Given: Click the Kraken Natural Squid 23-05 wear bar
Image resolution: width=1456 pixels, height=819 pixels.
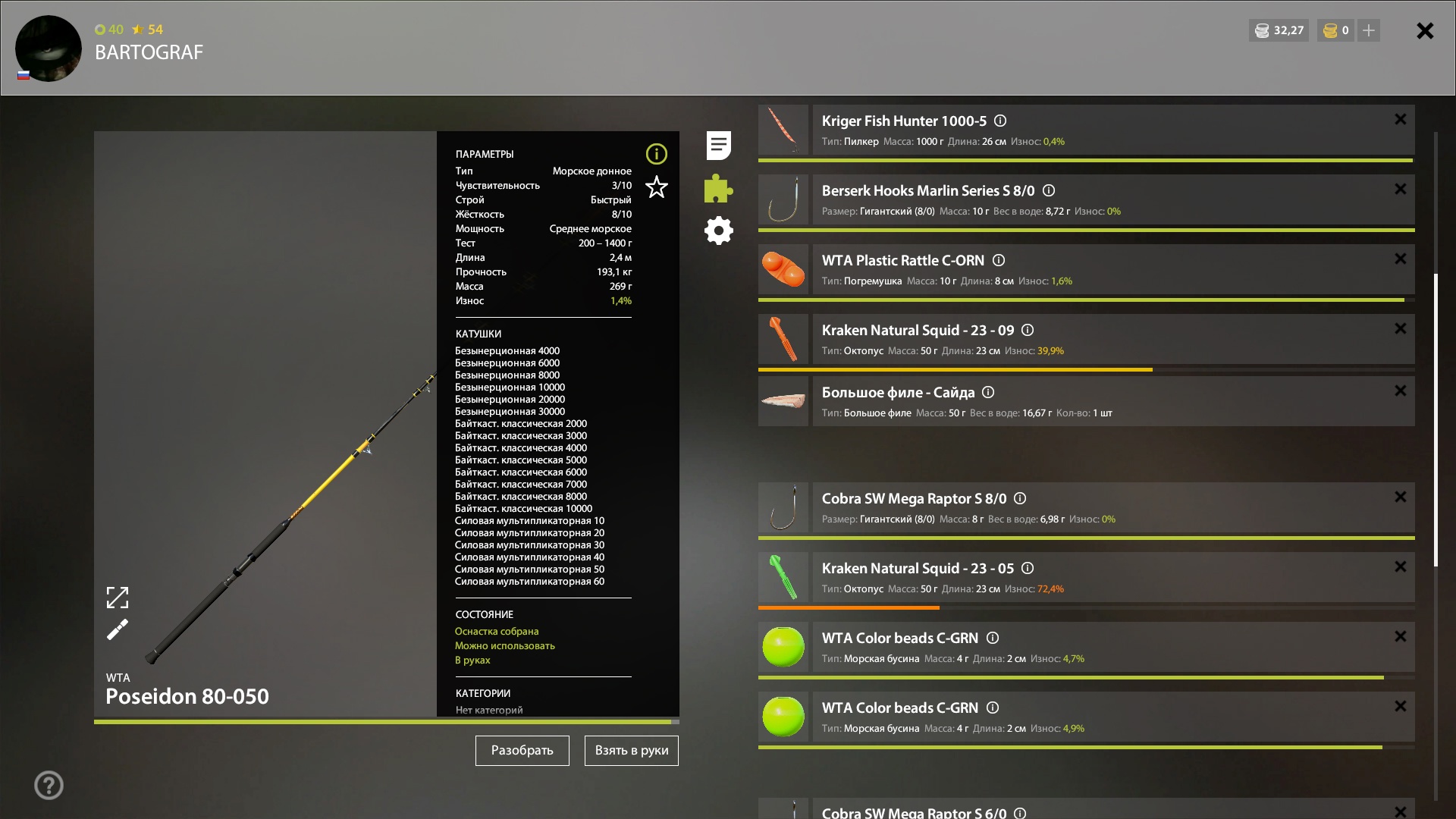Looking at the screenshot, I should [1087, 607].
